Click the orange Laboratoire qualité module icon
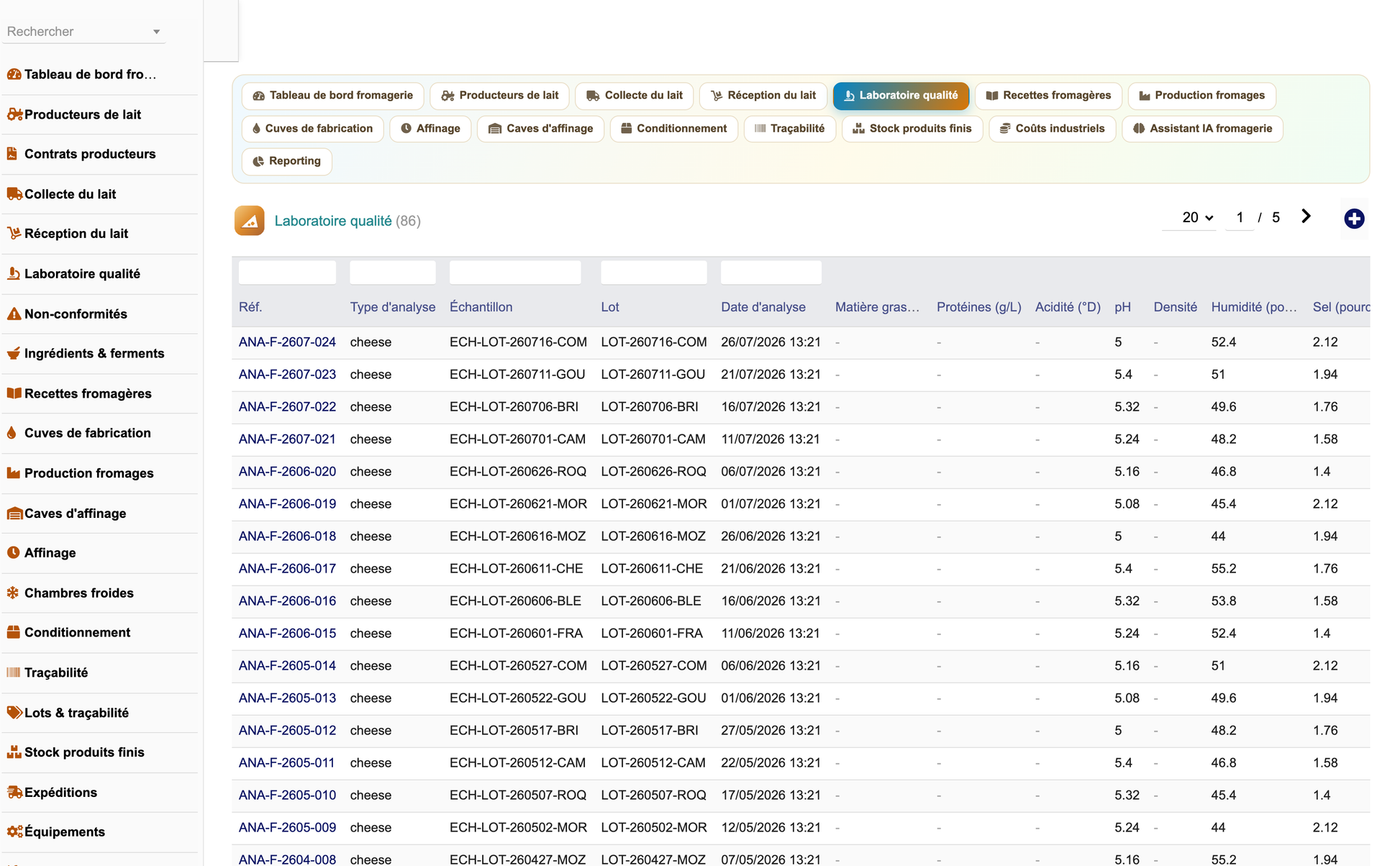Image resolution: width=1400 pixels, height=866 pixels. pyautogui.click(x=249, y=221)
